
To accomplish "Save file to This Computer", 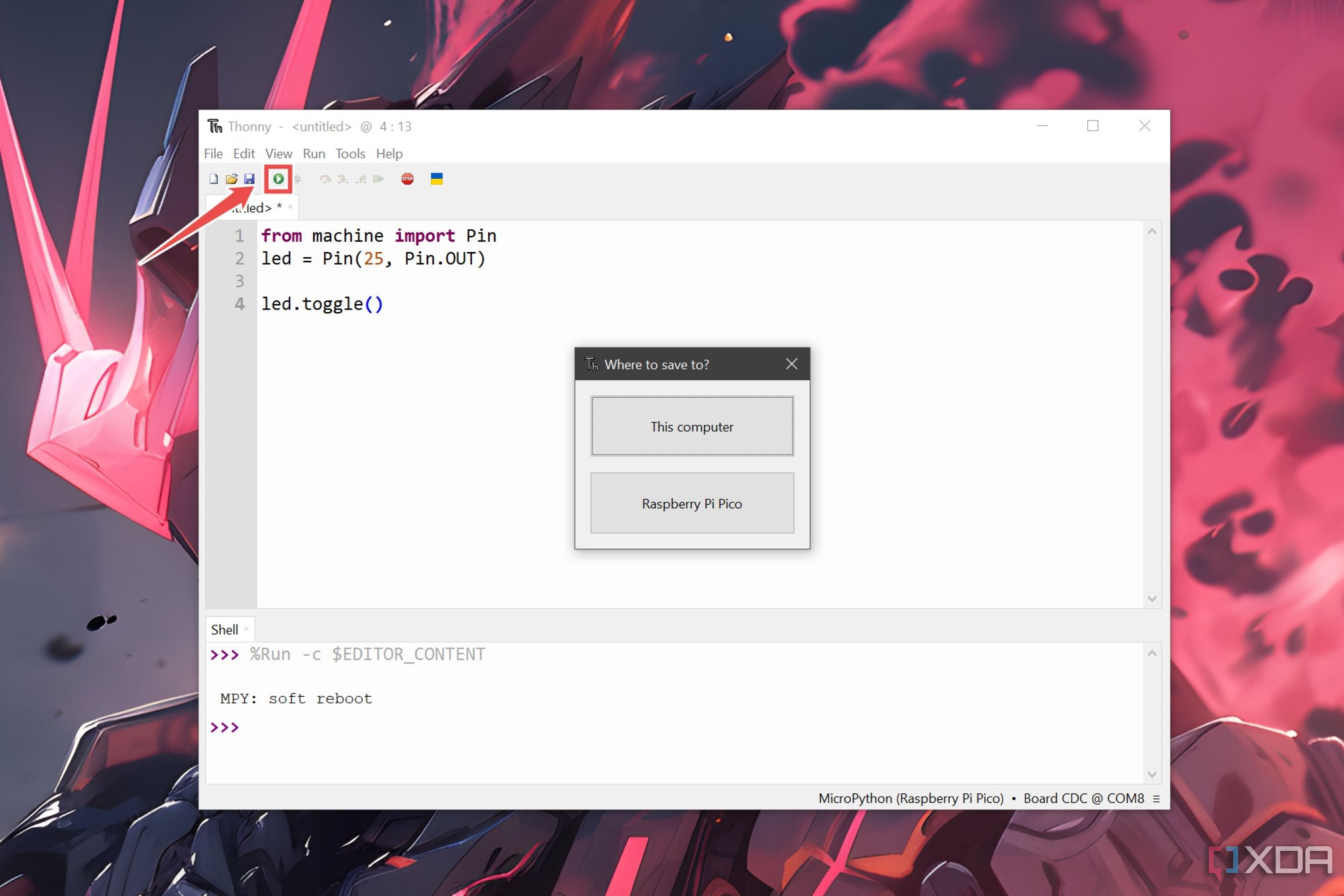I will 692,426.
